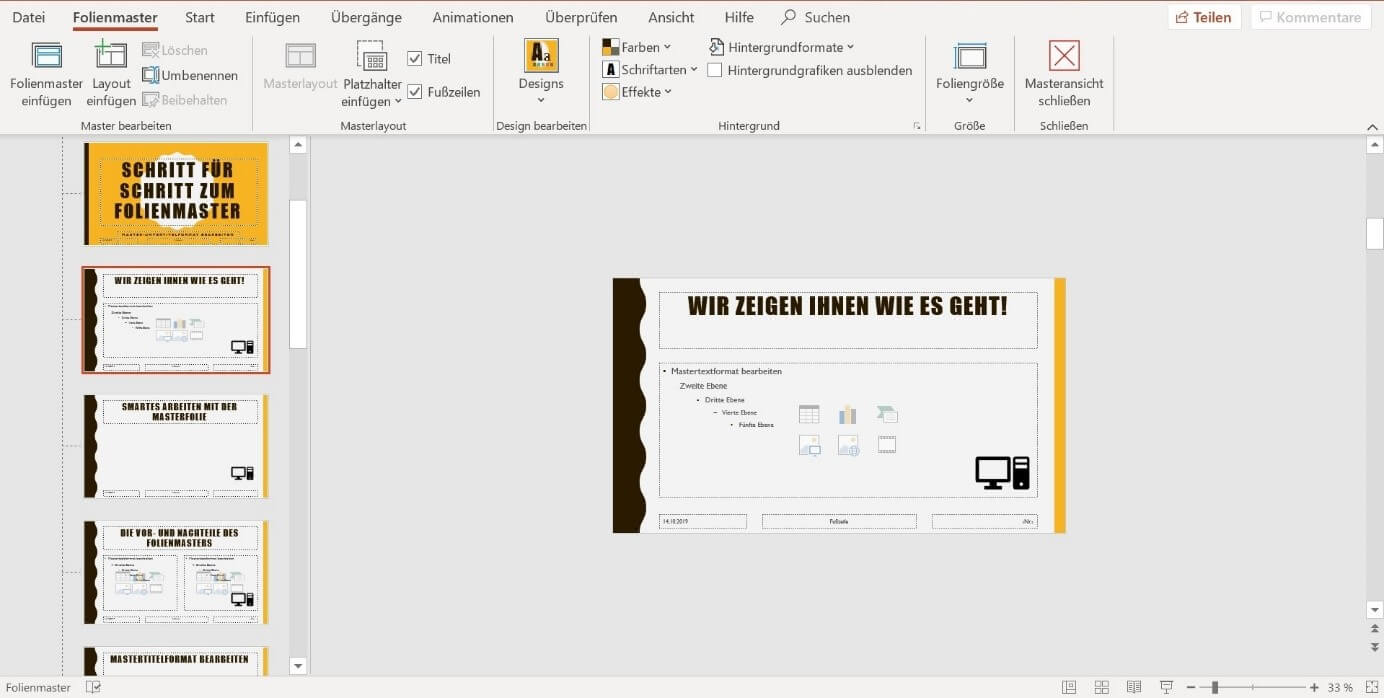Close master view with Masteransicht schließen
This screenshot has height=698, width=1384.
point(1064,74)
